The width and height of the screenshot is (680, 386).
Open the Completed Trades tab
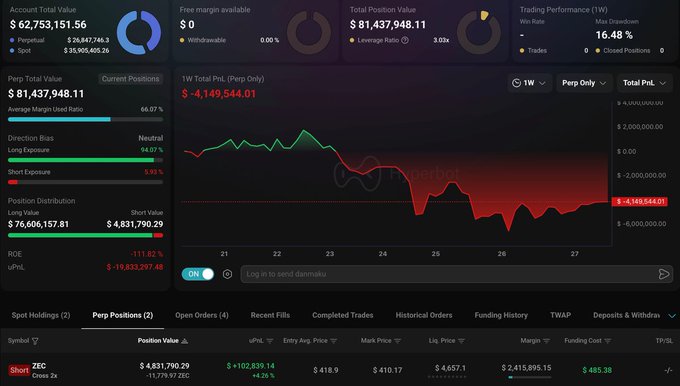pyautogui.click(x=343, y=315)
